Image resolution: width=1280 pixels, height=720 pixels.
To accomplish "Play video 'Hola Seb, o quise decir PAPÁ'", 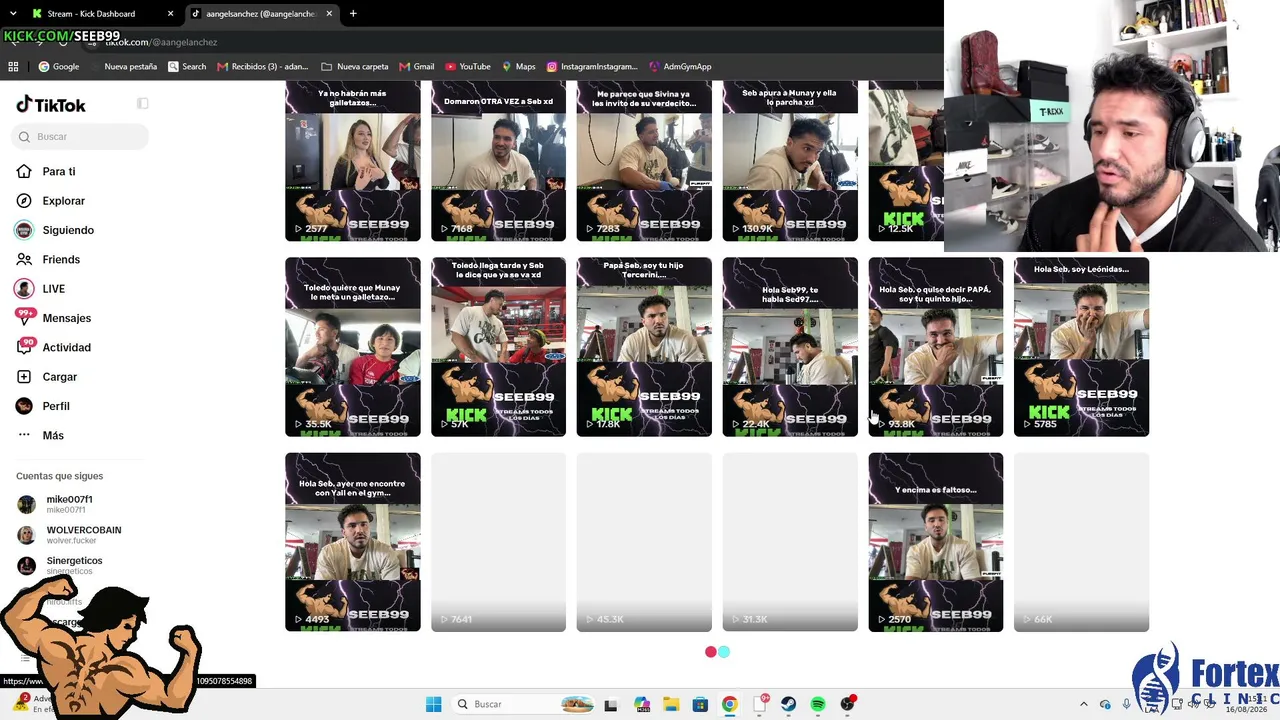I will pos(936,347).
